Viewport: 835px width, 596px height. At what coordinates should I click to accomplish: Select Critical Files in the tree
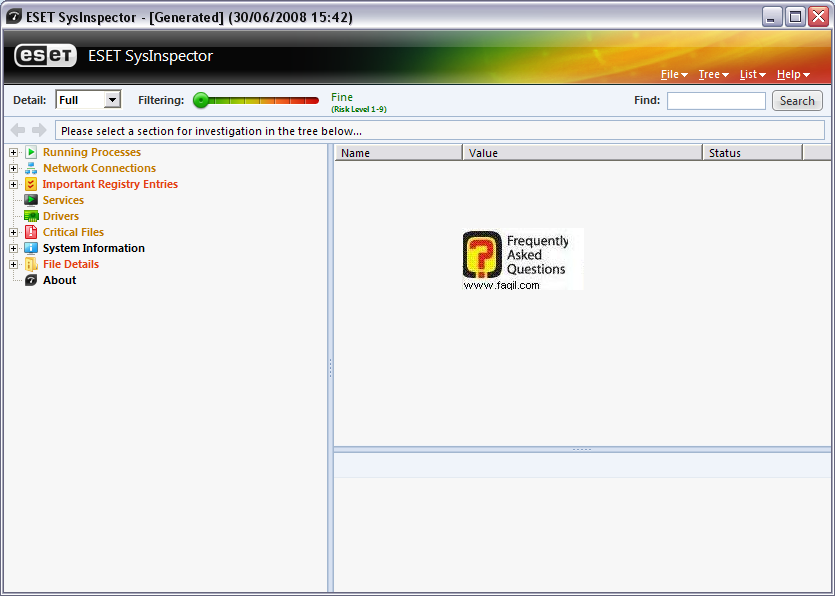coord(73,232)
